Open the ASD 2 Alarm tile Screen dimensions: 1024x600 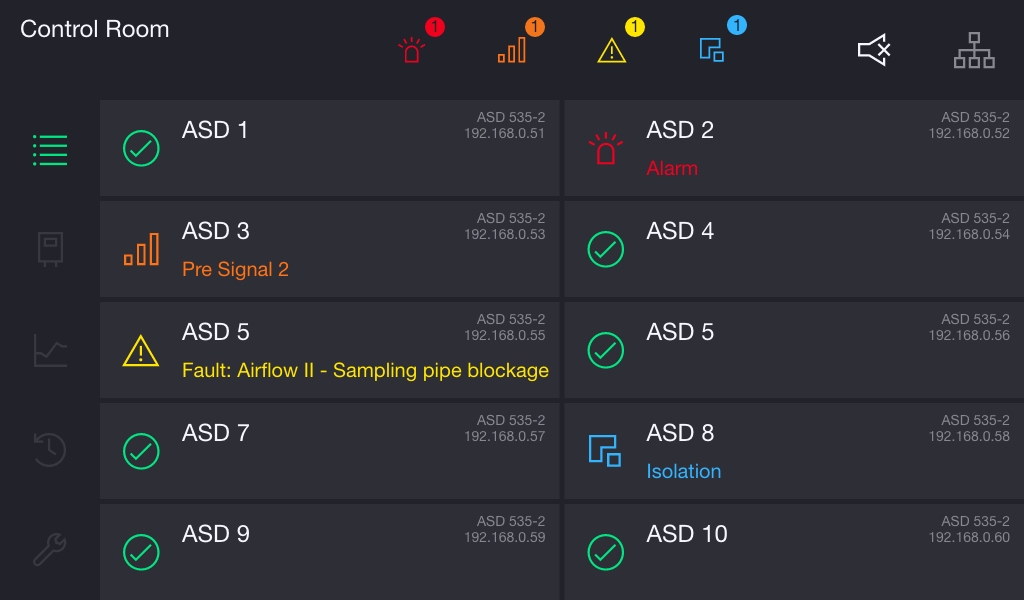tap(796, 148)
